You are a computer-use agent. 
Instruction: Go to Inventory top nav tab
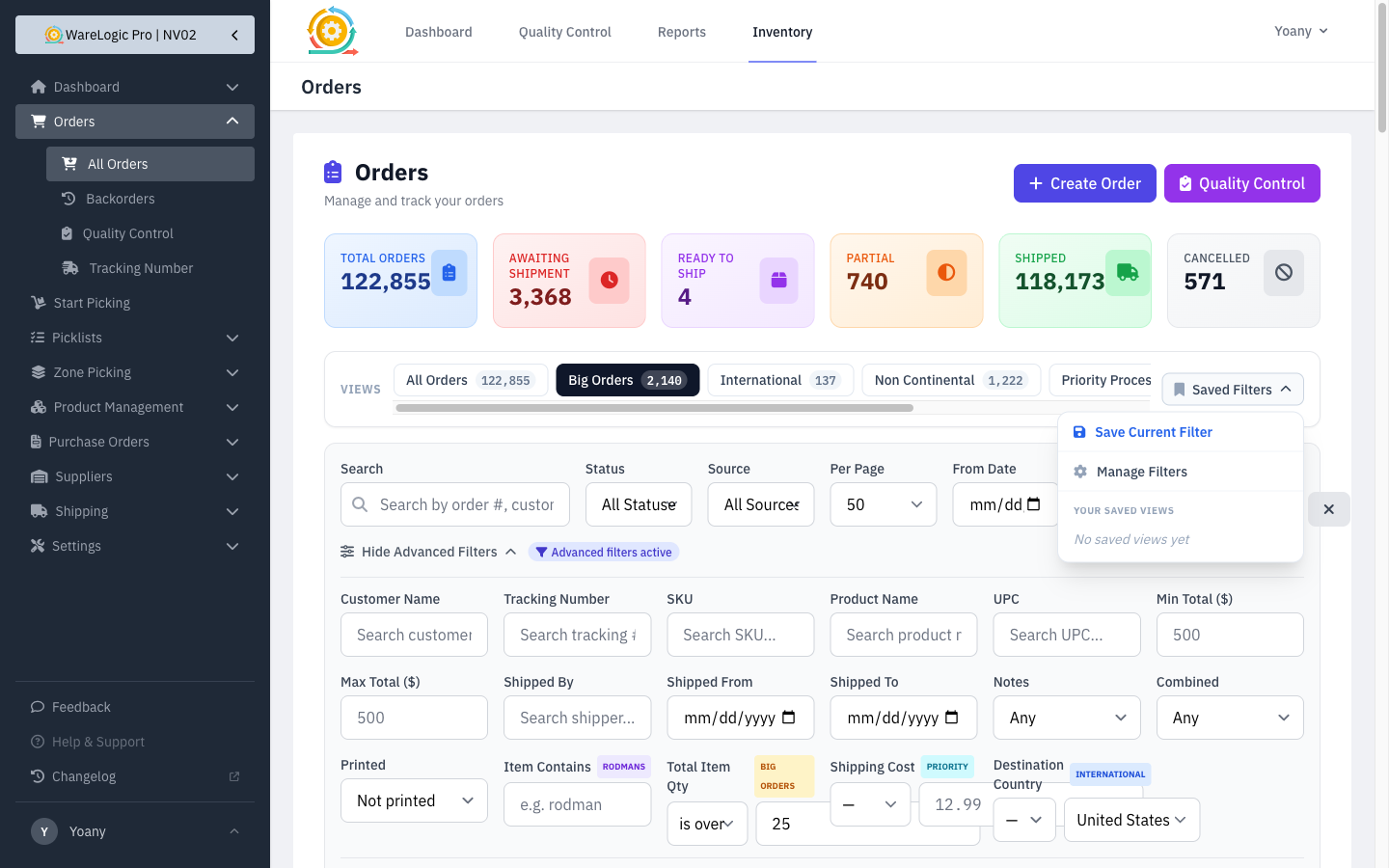pos(782,32)
